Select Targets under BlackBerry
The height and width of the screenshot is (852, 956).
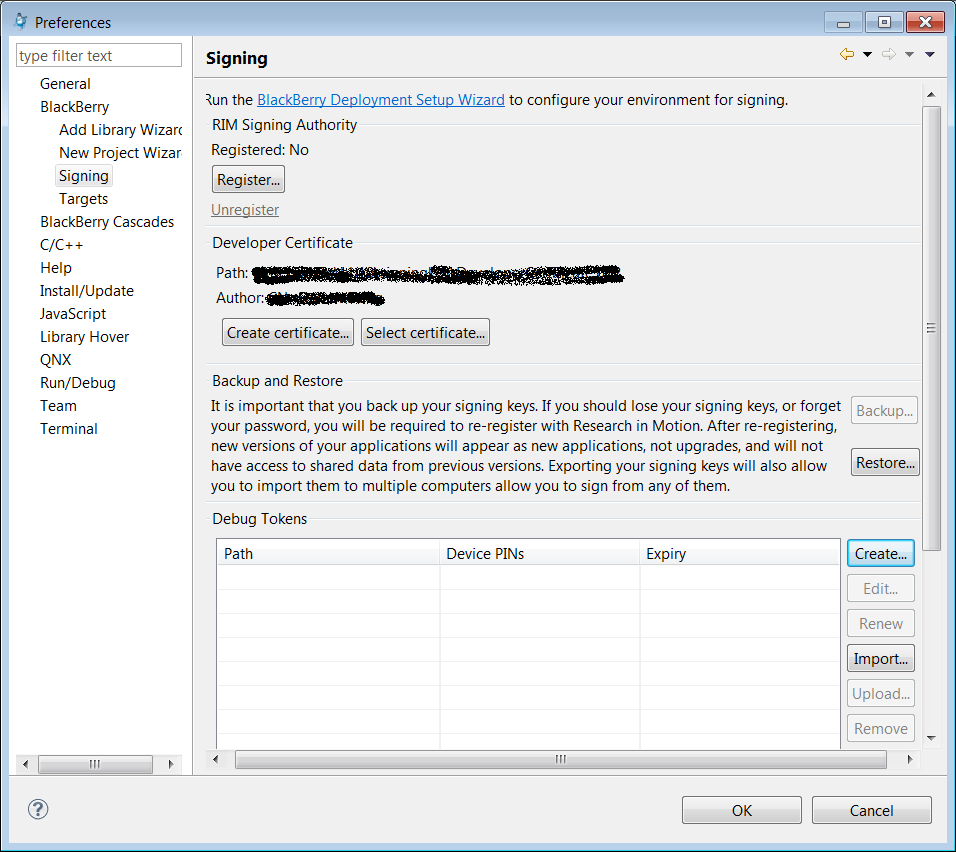83,199
